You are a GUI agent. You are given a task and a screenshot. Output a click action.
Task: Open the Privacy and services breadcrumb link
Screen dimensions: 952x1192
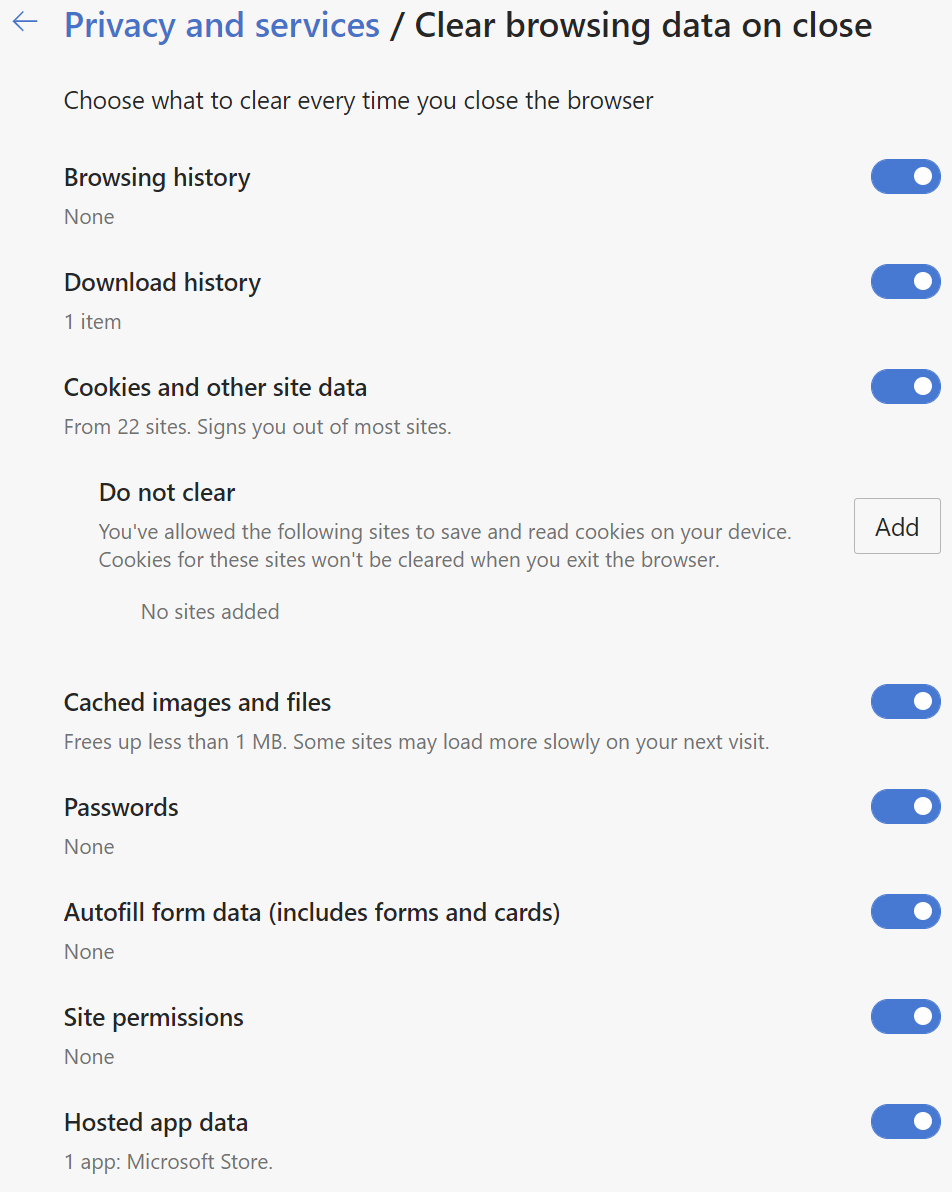[x=222, y=26]
